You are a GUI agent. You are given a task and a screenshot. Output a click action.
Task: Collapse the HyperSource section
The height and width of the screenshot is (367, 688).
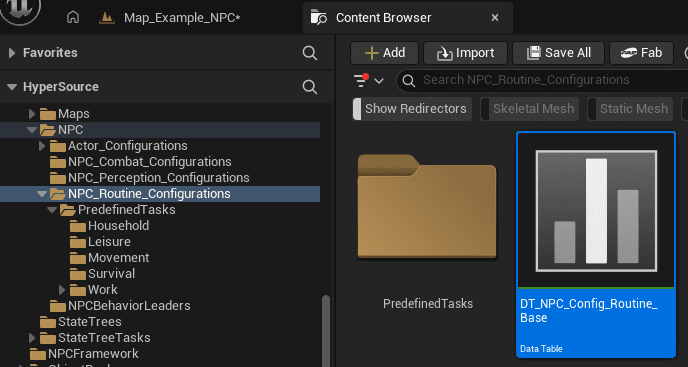tap(12, 87)
